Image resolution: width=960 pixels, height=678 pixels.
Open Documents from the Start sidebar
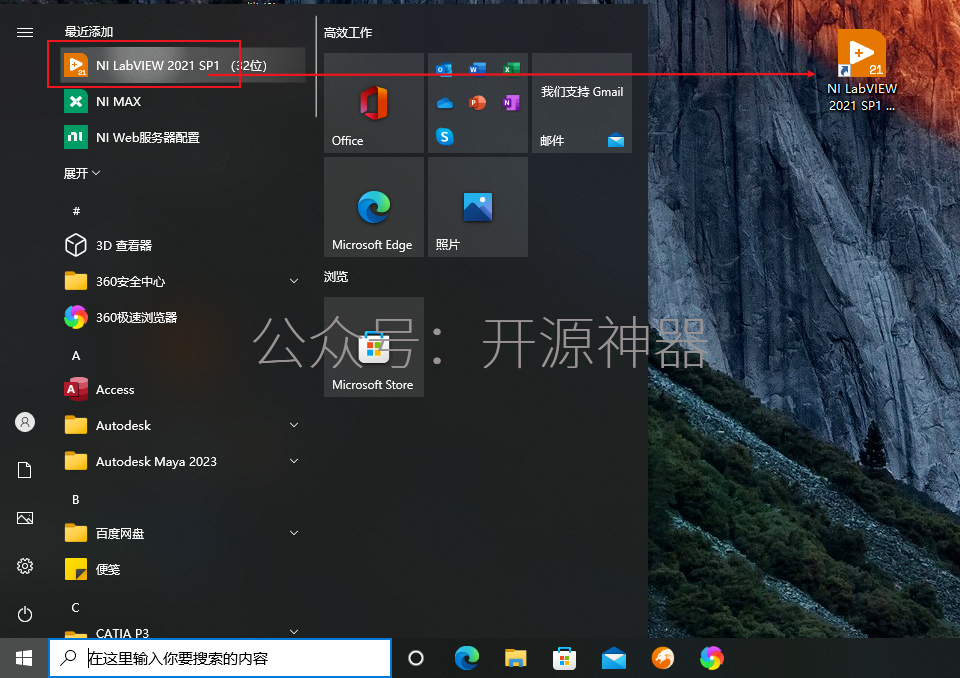point(24,470)
